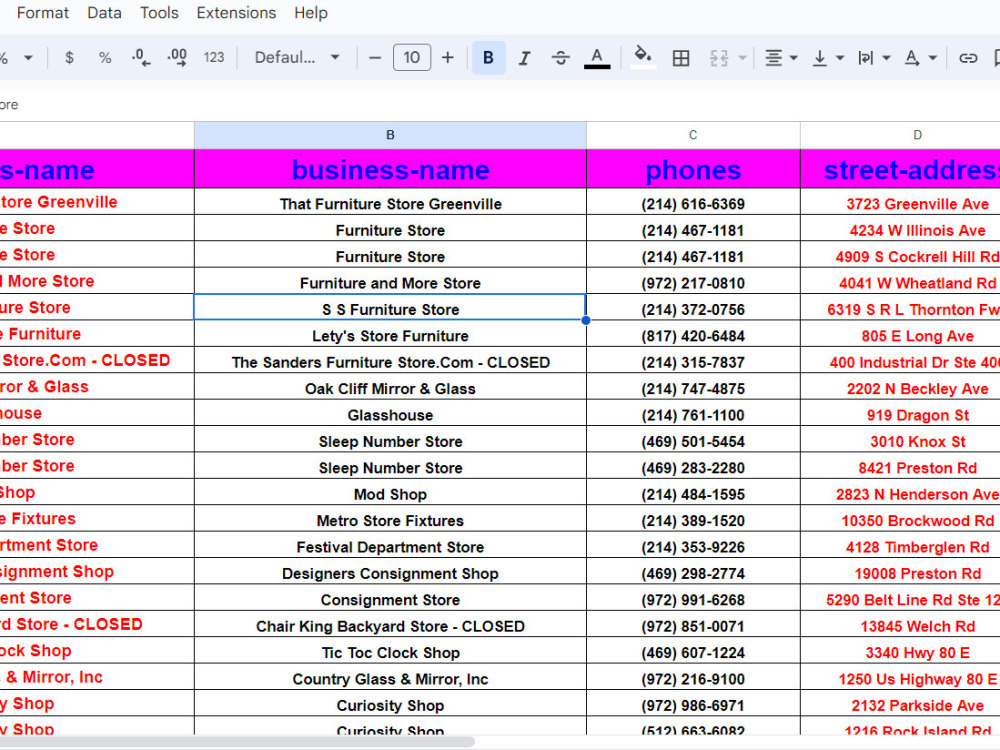Click the horizontal scrollbar at bottom

point(237,742)
